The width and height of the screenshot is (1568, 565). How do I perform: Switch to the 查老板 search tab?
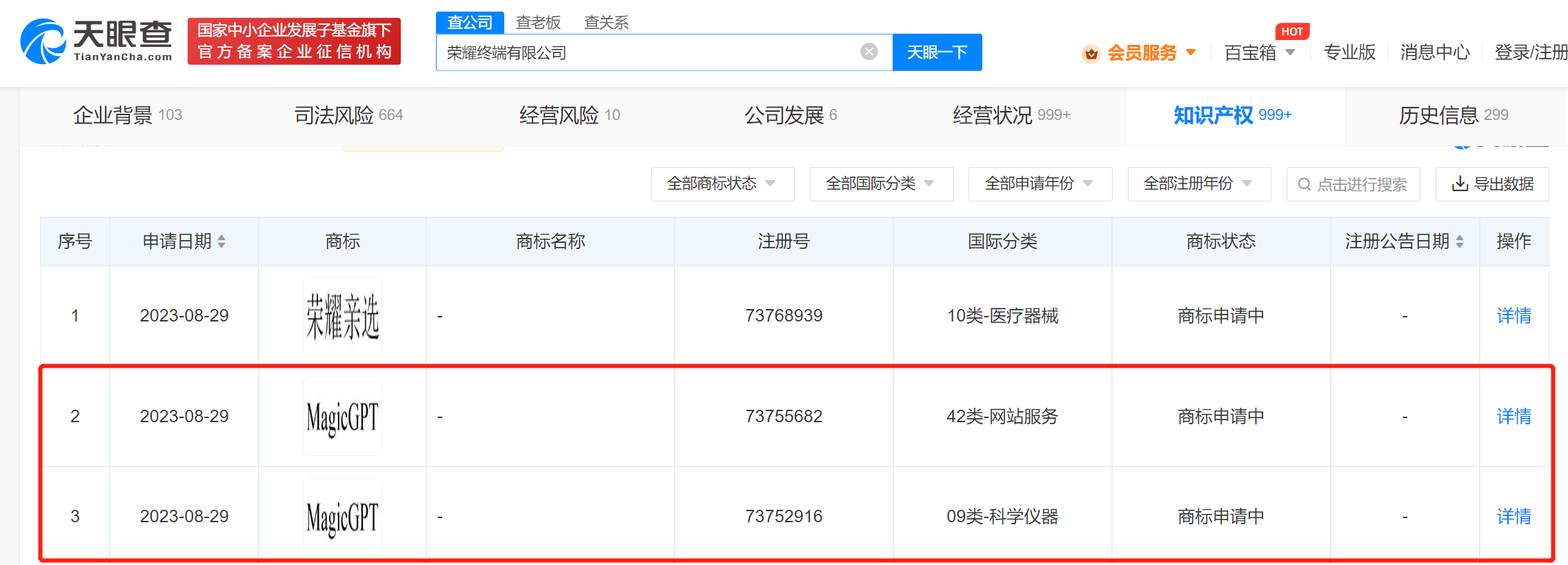539,23
